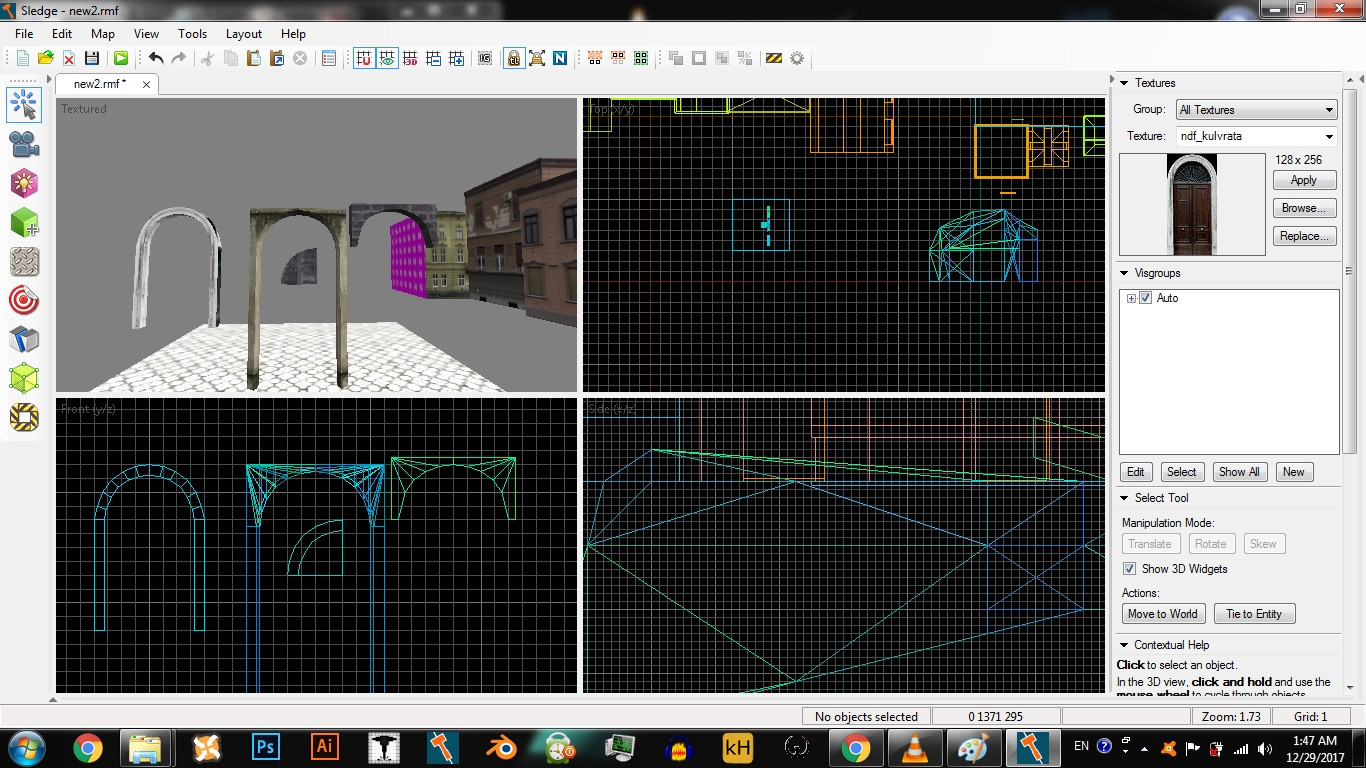Click Show All in Visgroups
Screen dimensions: 1366x768
click(x=1239, y=472)
